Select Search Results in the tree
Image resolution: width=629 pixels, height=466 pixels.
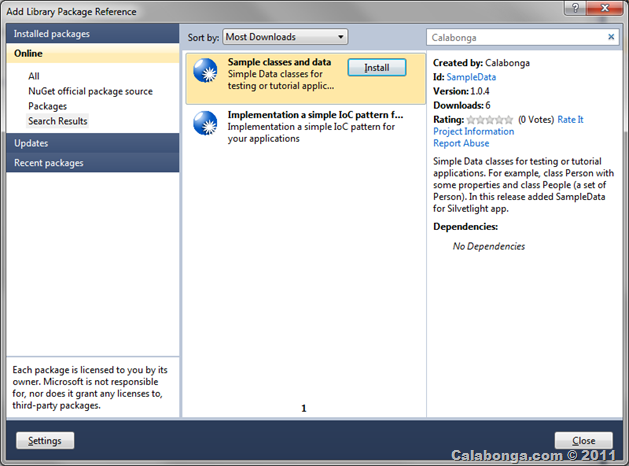click(x=57, y=121)
